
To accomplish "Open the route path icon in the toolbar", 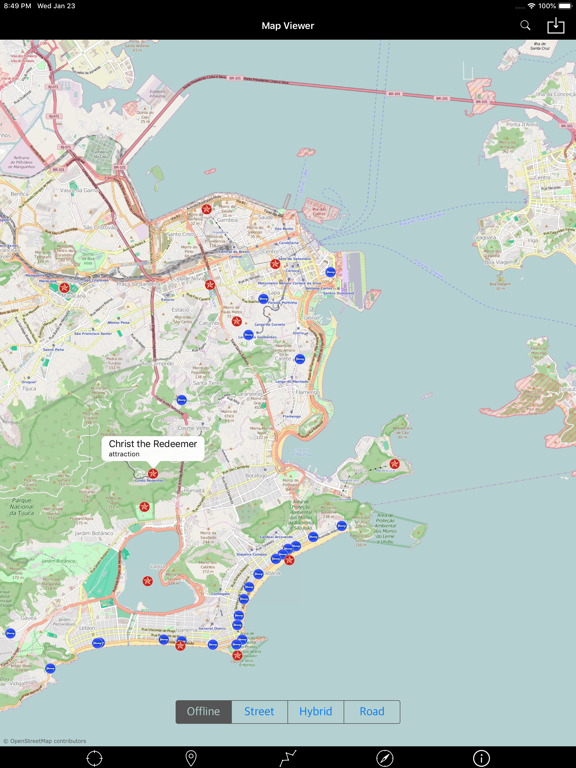I will coord(288,758).
